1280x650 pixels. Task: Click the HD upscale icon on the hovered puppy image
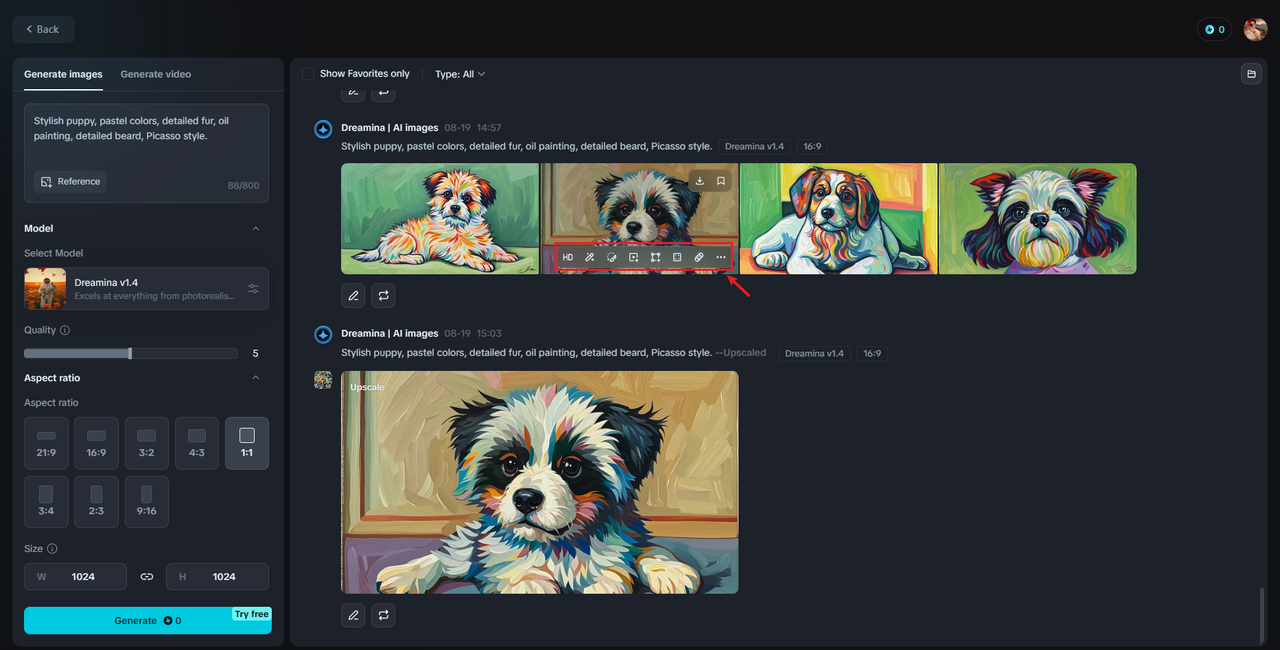tap(568, 257)
